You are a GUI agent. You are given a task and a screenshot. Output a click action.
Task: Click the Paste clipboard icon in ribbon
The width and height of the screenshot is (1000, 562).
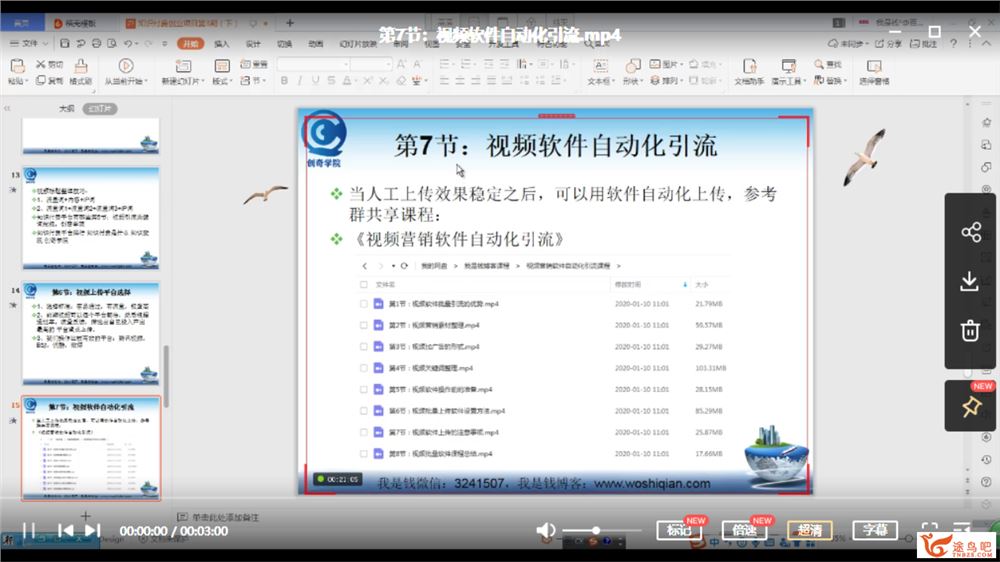(x=18, y=66)
